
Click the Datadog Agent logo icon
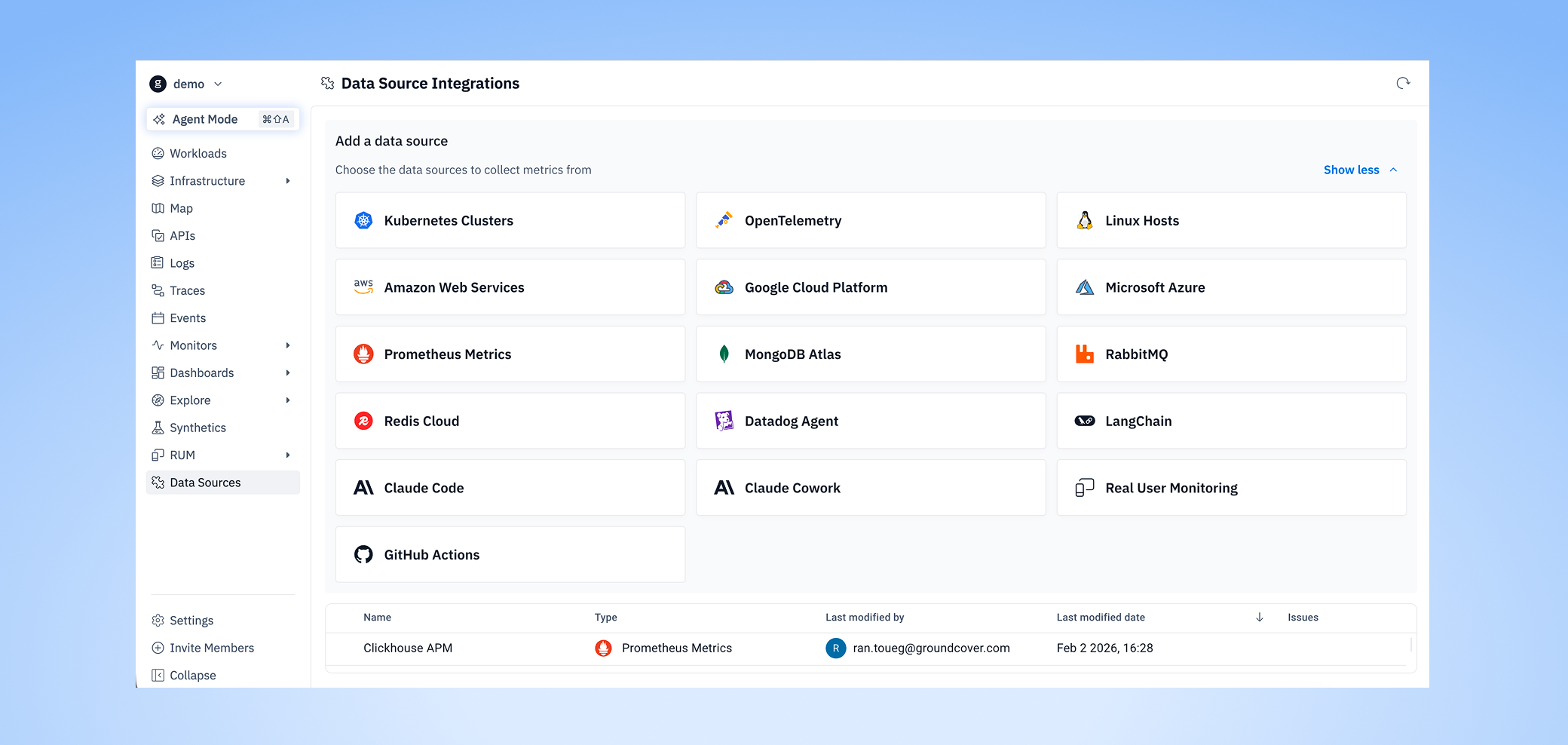click(x=724, y=421)
